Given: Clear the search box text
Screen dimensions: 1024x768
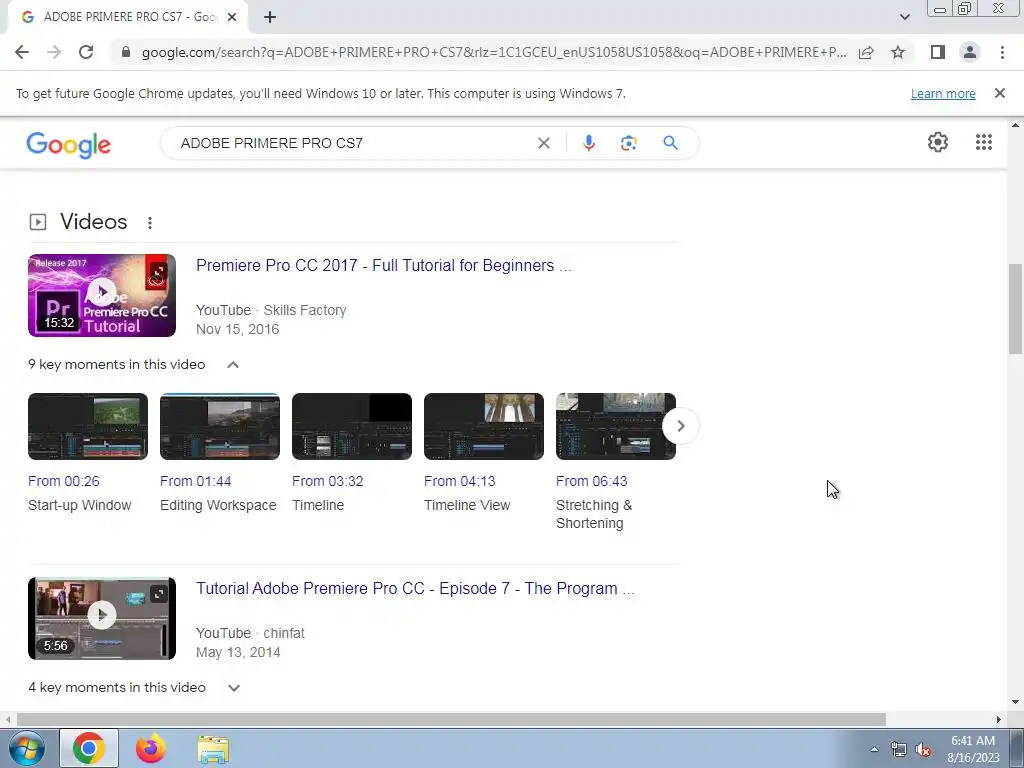Looking at the screenshot, I should point(543,143).
